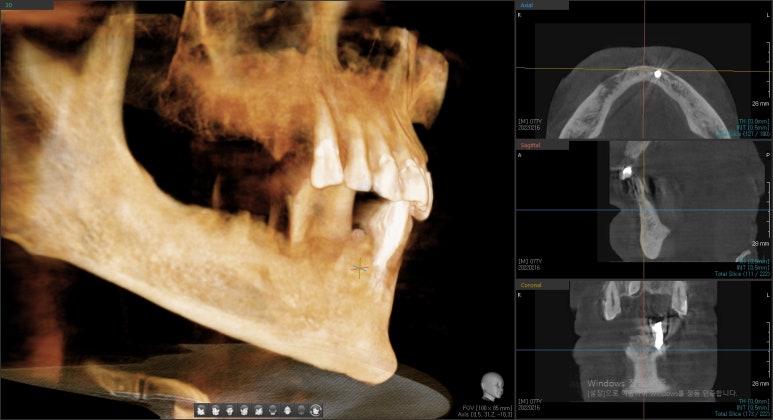Click the 26 mm scale ruler in Axial view
Image resolution: width=773 pixels, height=420 pixels.
(759, 102)
